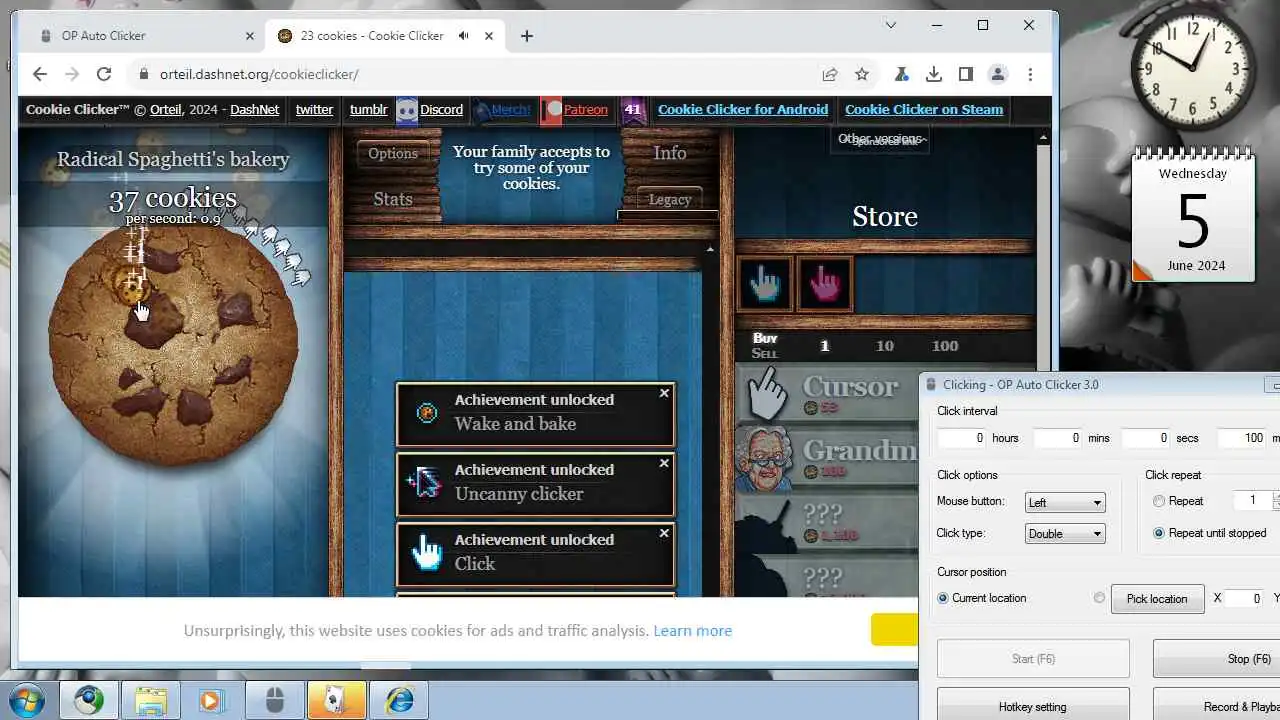1280x720 pixels.
Task: Click the Uncanny clicker achievement icon
Action: click(427, 483)
